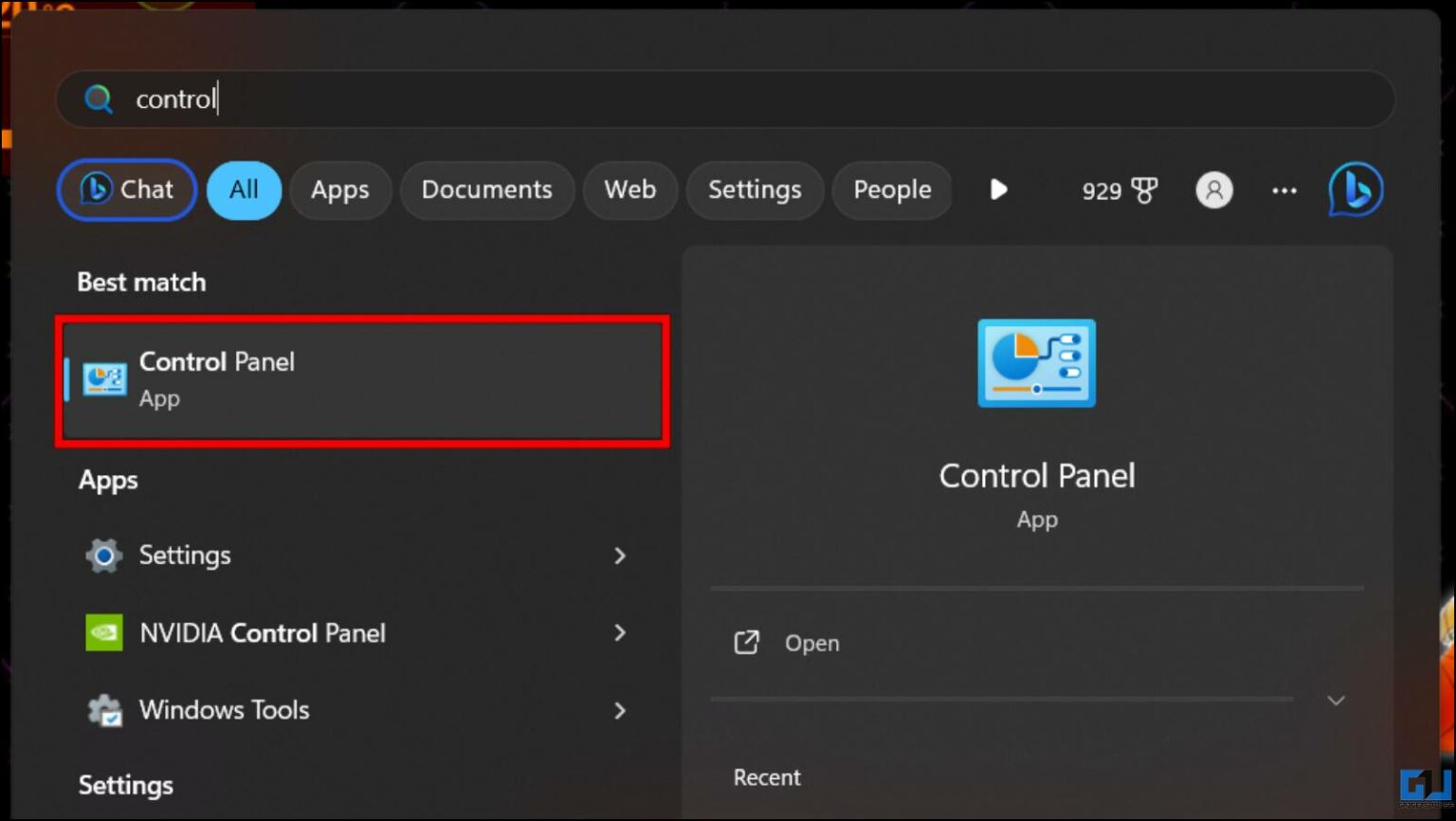Click the Windows Tools icon
Image resolution: width=1456 pixels, height=821 pixels.
point(104,710)
